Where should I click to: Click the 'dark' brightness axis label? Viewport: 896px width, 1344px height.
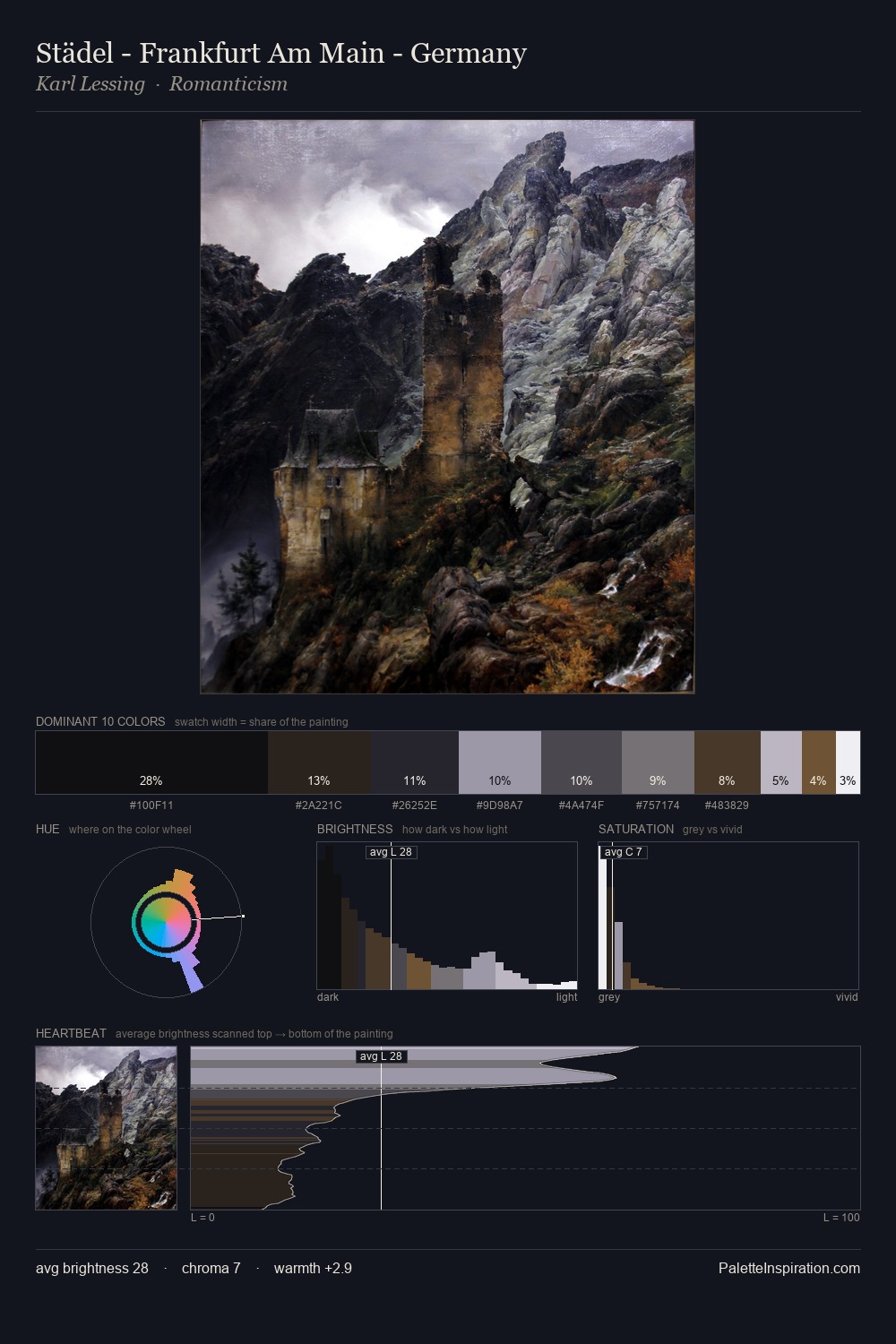pyautogui.click(x=328, y=997)
